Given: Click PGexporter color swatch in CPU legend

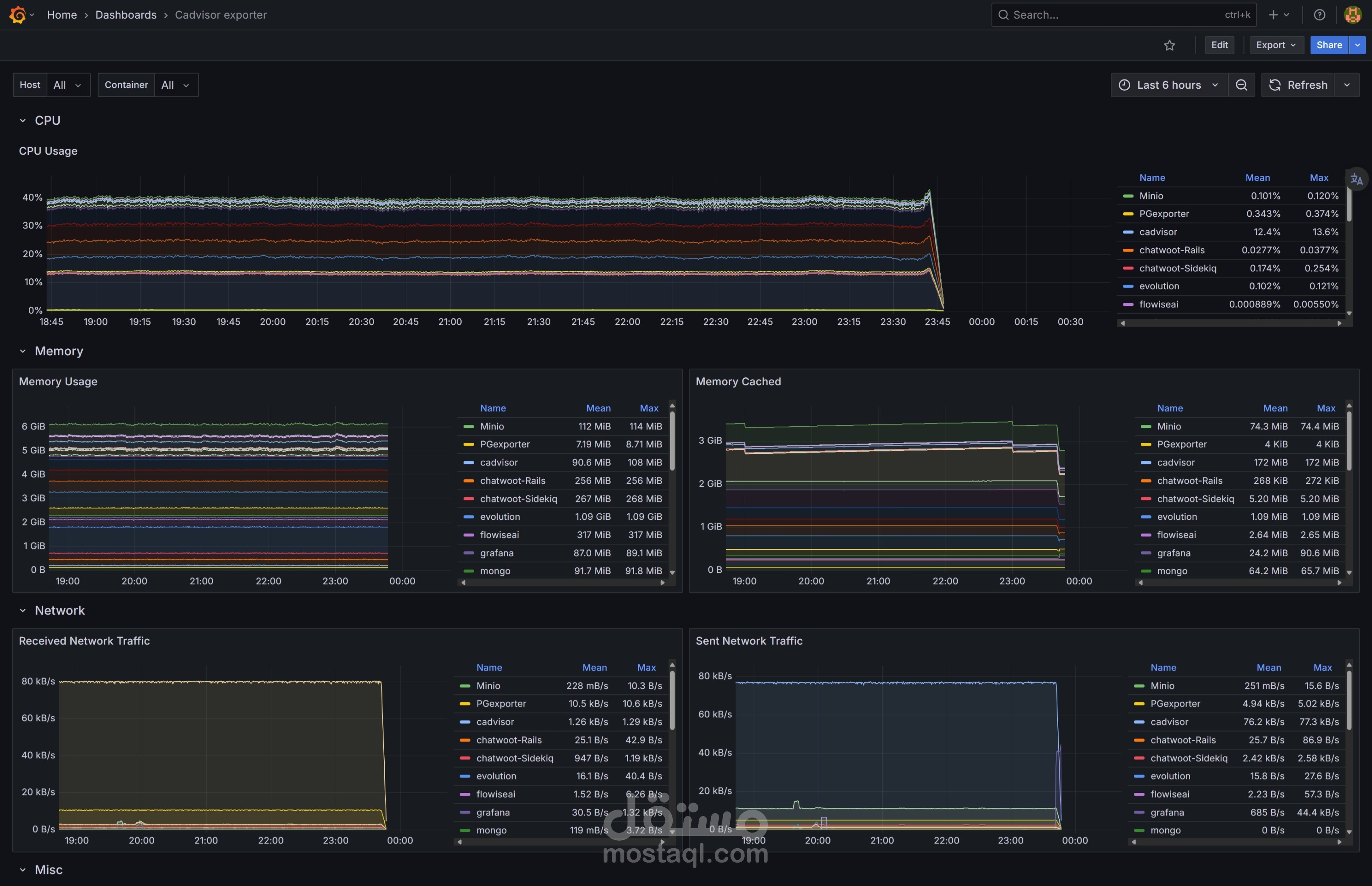Looking at the screenshot, I should point(1128,214).
